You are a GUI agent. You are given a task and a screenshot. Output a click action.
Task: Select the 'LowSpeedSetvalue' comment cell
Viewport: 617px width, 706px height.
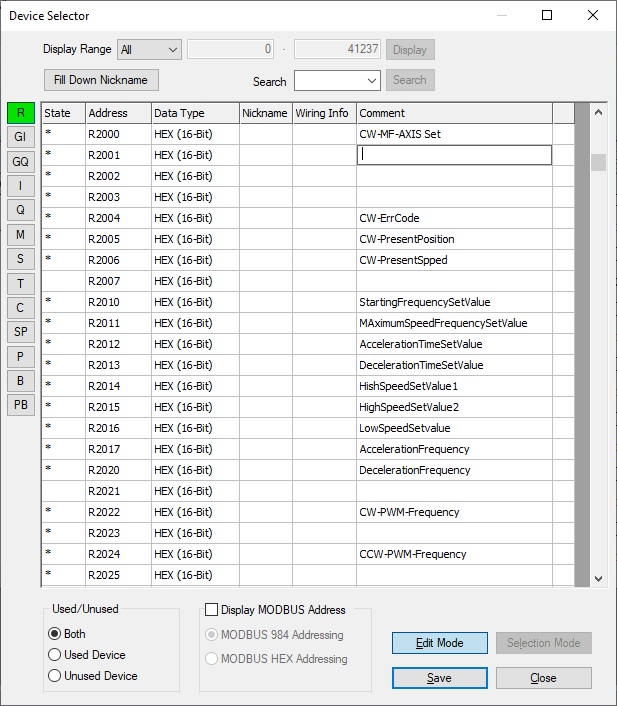454,428
